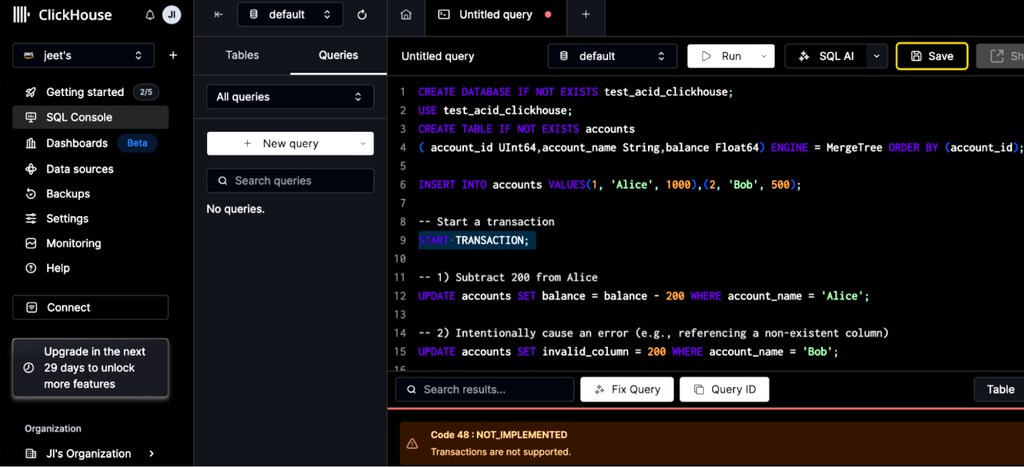Click the Table view button

click(x=999, y=389)
